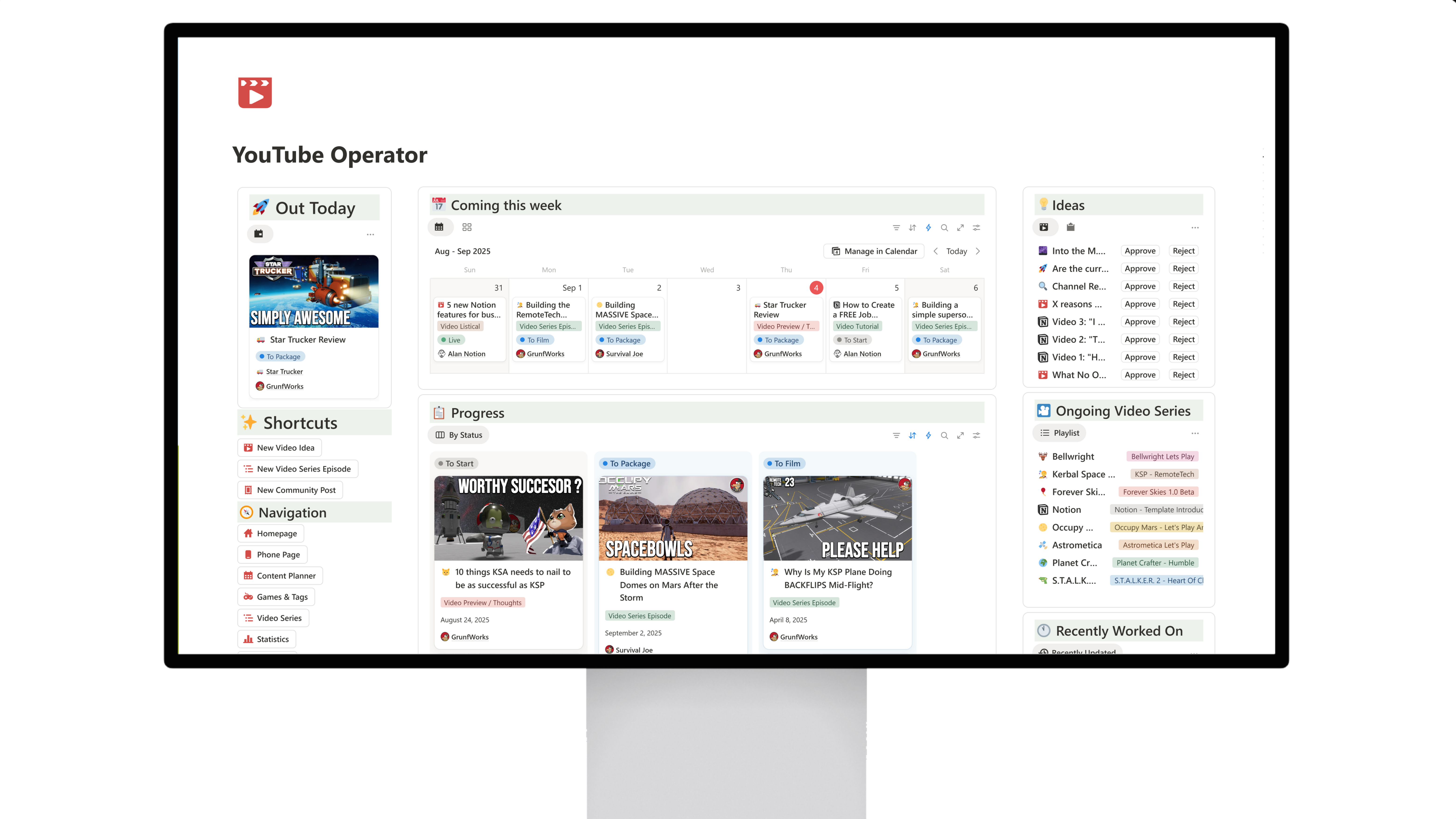Viewport: 1456px width, 819px height.
Task: Open the SPACEBOWLS video thumbnail card
Action: pyautogui.click(x=673, y=518)
